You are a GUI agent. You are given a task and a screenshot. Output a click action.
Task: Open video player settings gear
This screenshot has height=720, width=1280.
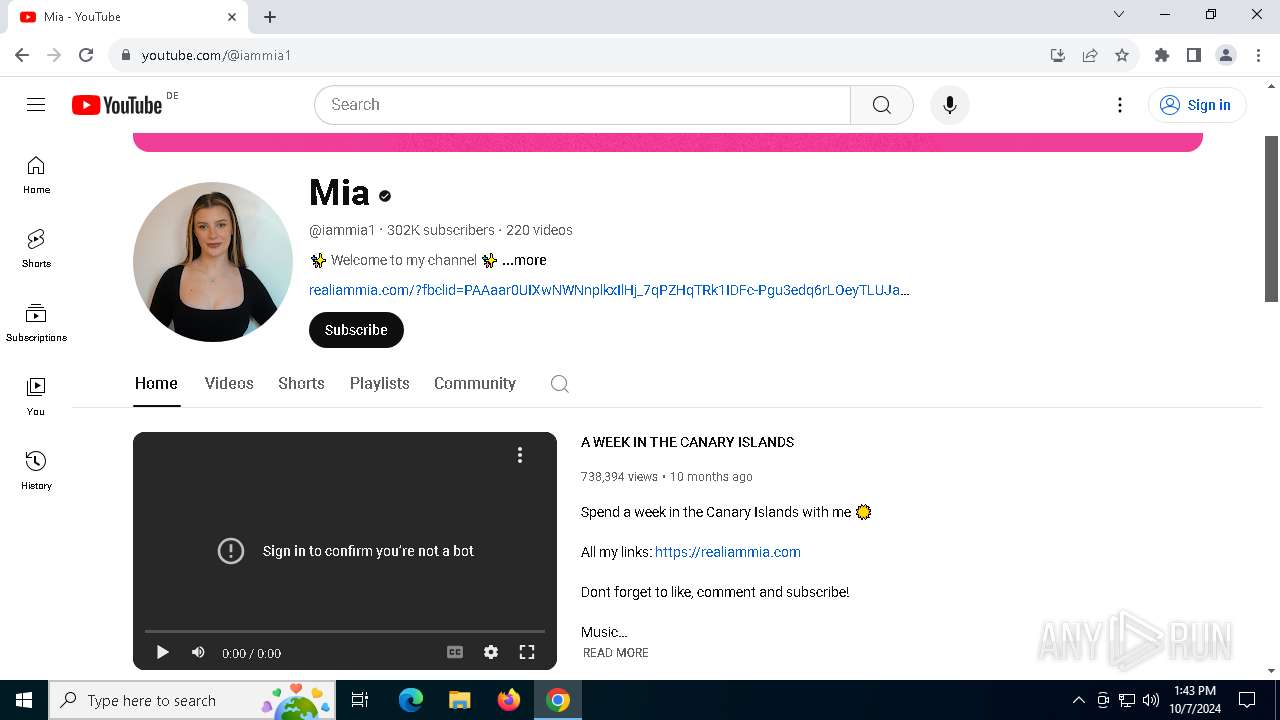tap(491, 652)
